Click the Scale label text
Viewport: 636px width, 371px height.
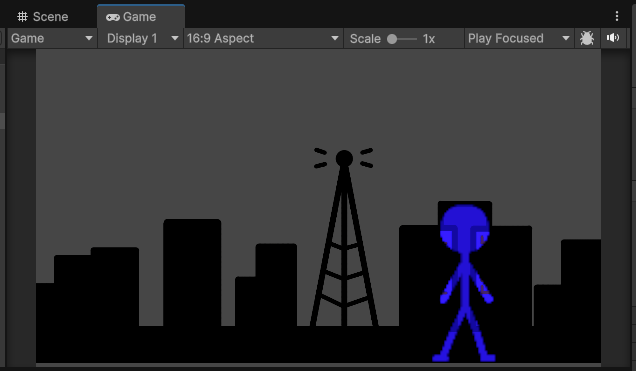point(365,39)
